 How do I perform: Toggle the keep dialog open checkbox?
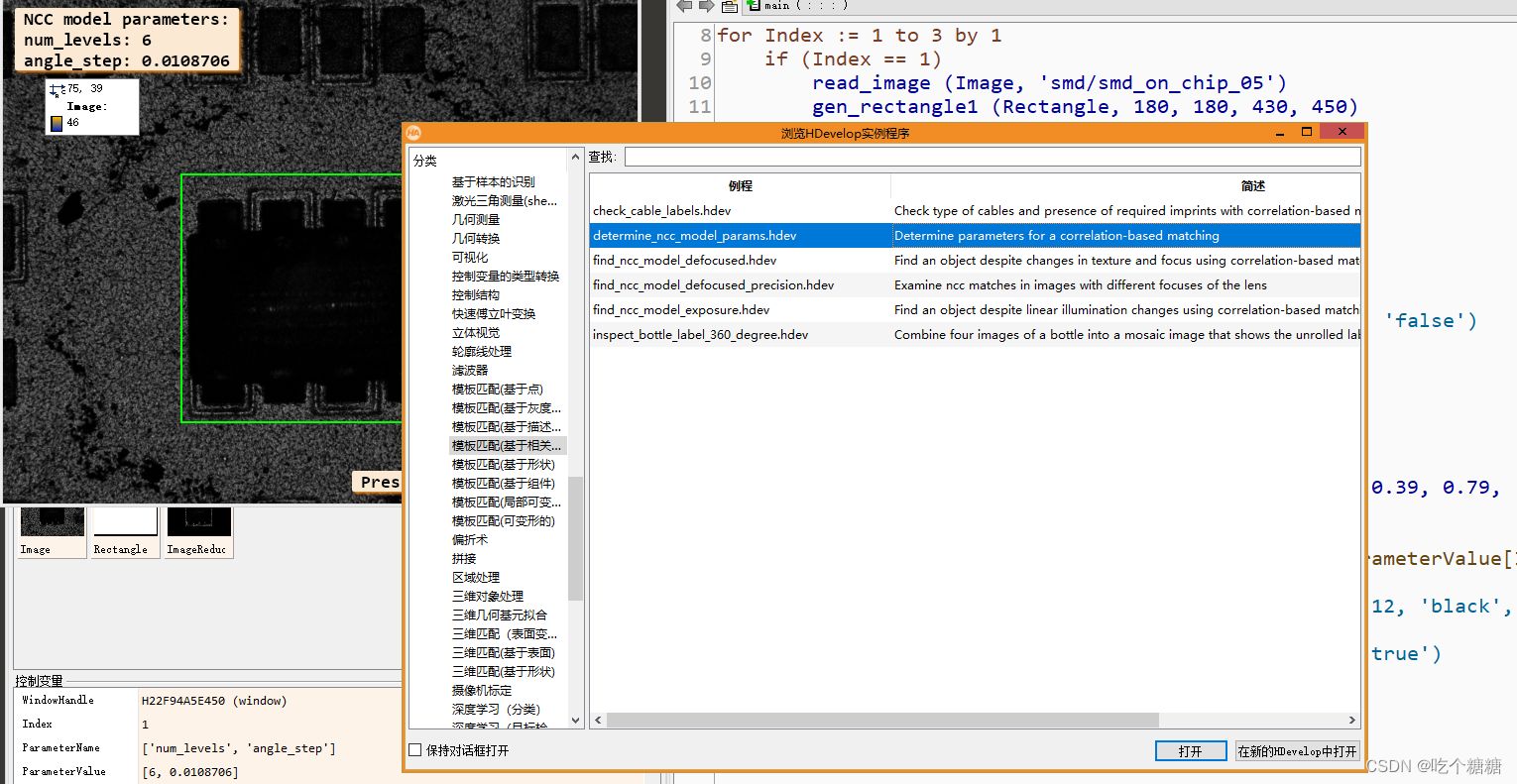415,750
